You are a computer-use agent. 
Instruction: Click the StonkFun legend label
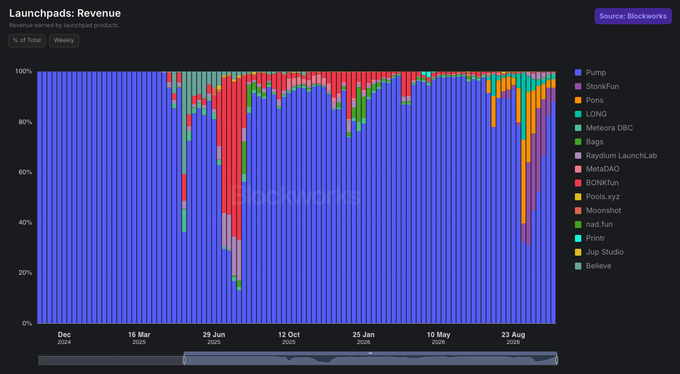click(x=602, y=86)
